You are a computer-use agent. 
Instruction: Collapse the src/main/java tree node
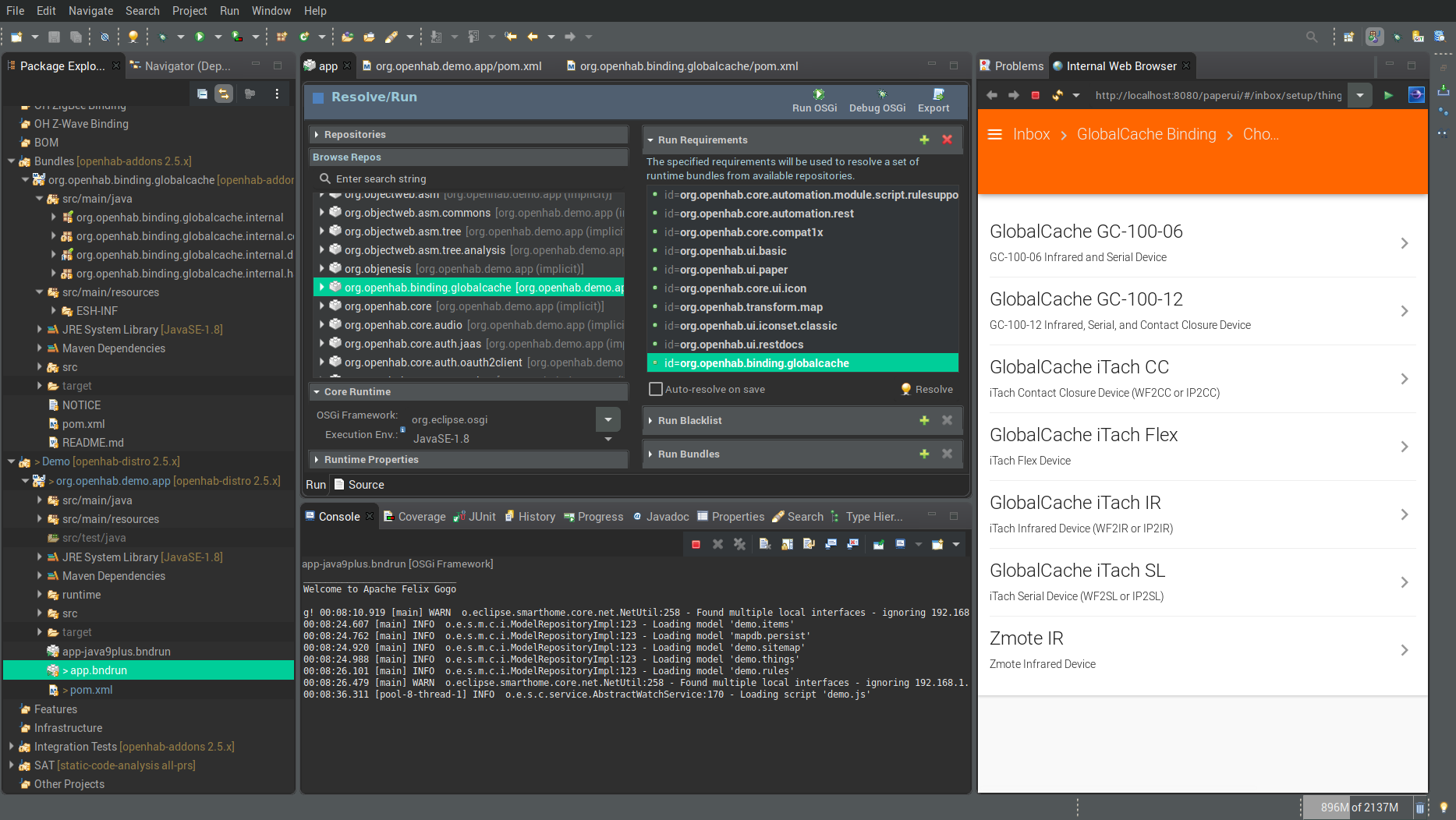click(40, 199)
